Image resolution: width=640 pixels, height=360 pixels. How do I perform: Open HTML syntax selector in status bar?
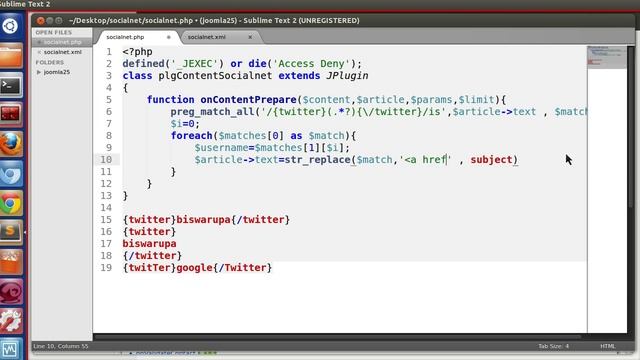[x=607, y=346]
